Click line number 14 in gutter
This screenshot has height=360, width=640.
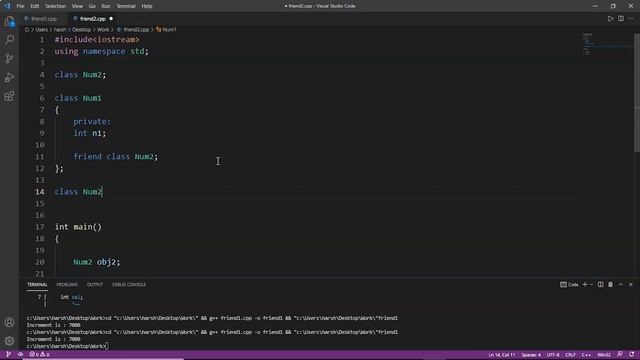pyautogui.click(x=40, y=192)
